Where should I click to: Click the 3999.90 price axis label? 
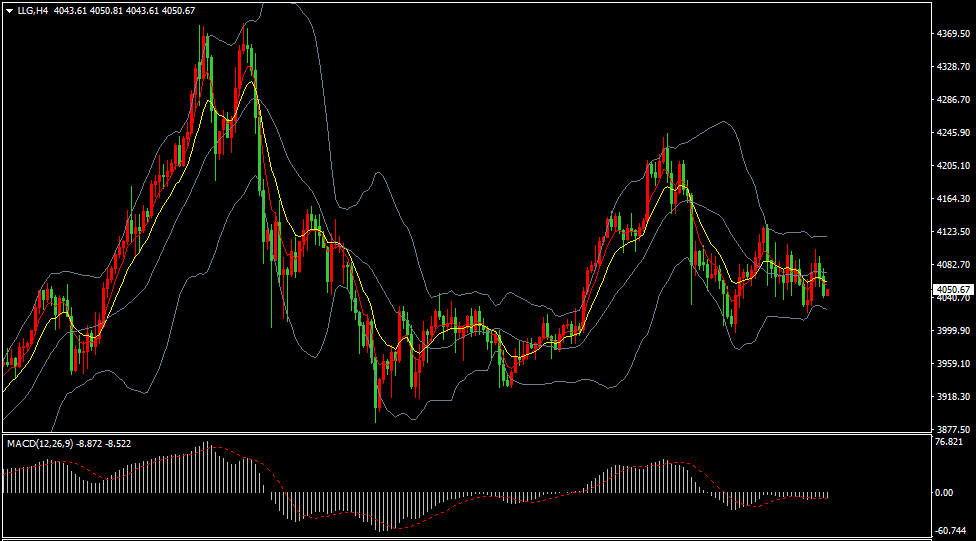click(953, 331)
